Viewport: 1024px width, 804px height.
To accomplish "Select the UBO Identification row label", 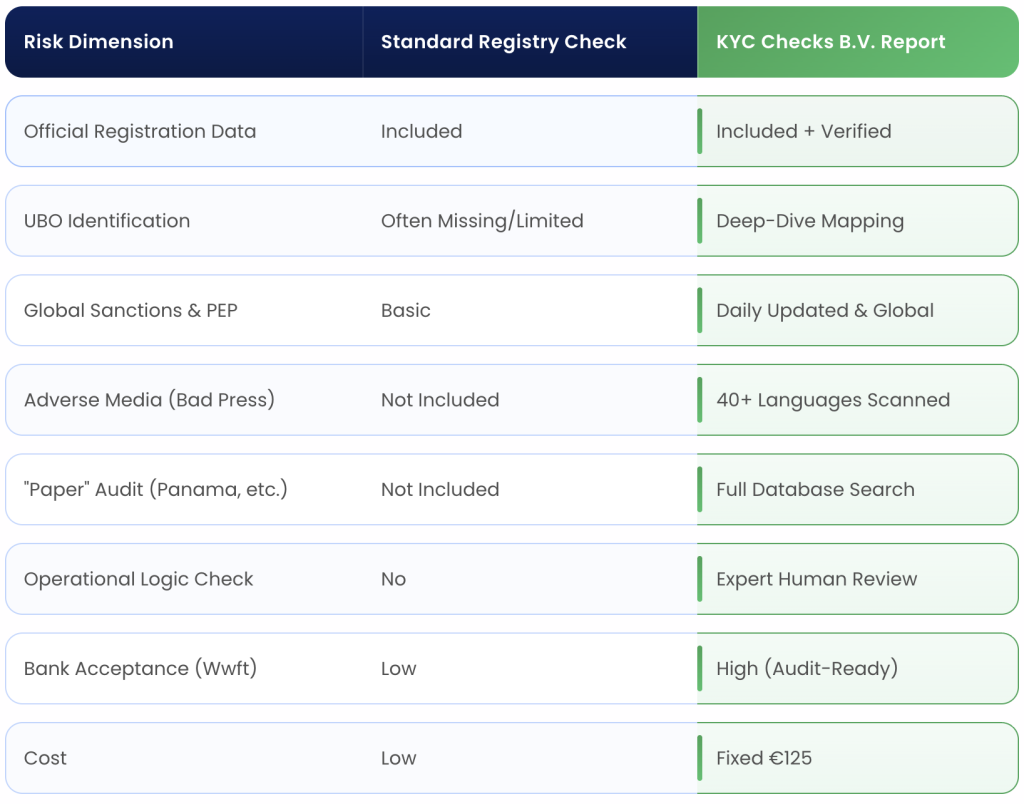I will pyautogui.click(x=107, y=221).
